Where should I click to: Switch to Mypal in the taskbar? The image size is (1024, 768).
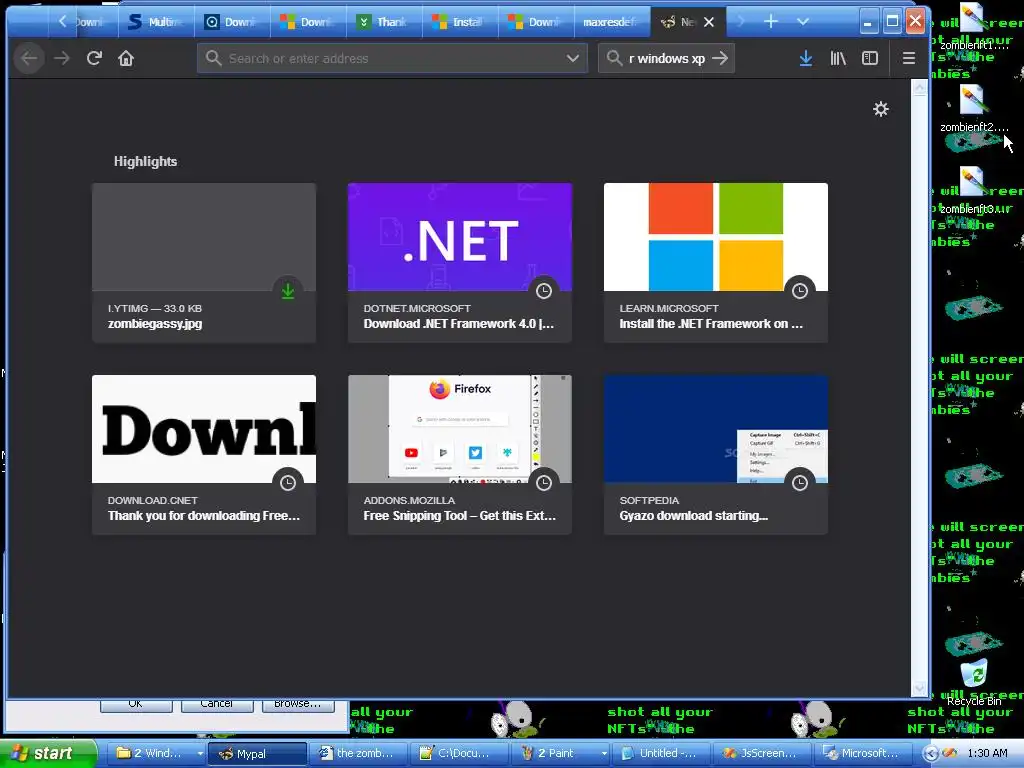coord(257,753)
